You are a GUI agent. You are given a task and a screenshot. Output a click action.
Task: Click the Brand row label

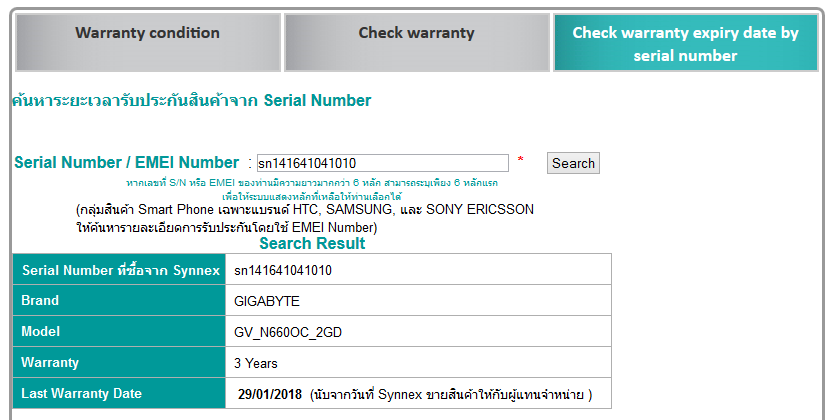pos(41,300)
